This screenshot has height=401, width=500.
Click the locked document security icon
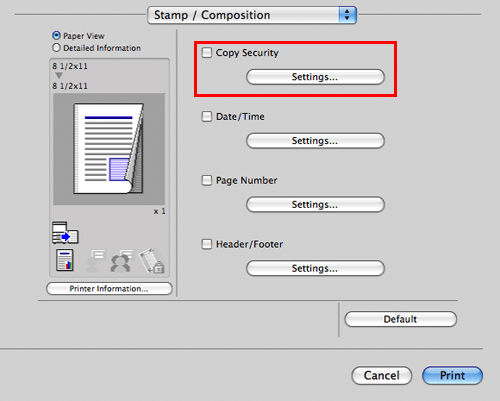click(151, 260)
